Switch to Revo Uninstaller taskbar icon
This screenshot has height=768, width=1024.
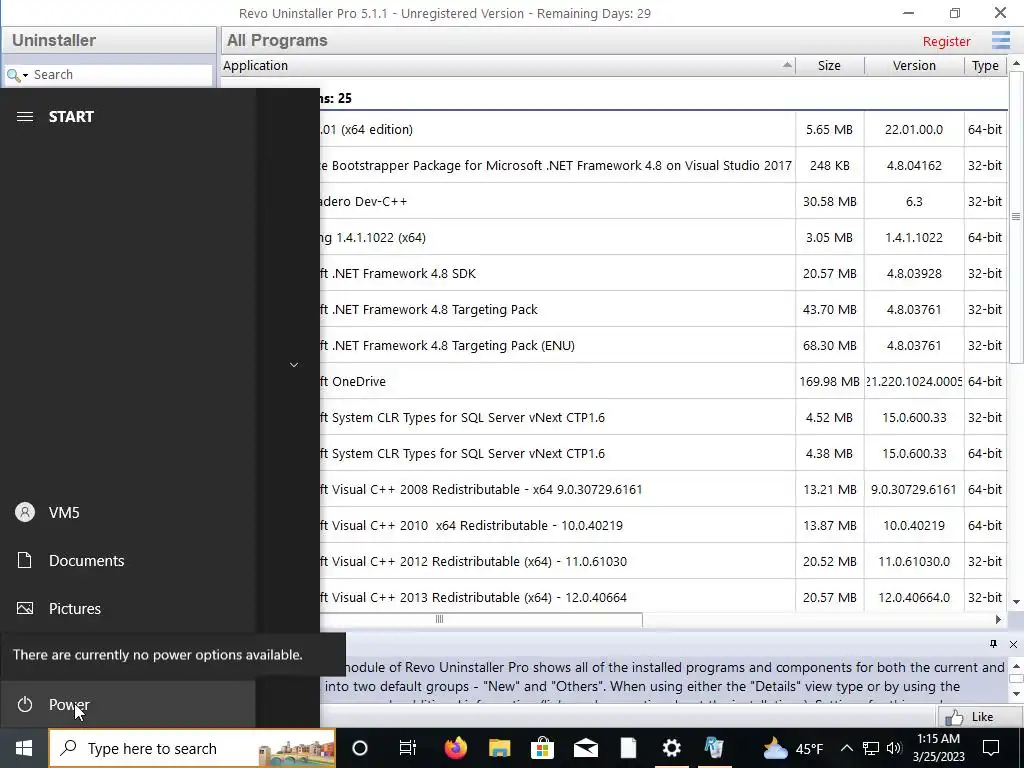click(714, 748)
